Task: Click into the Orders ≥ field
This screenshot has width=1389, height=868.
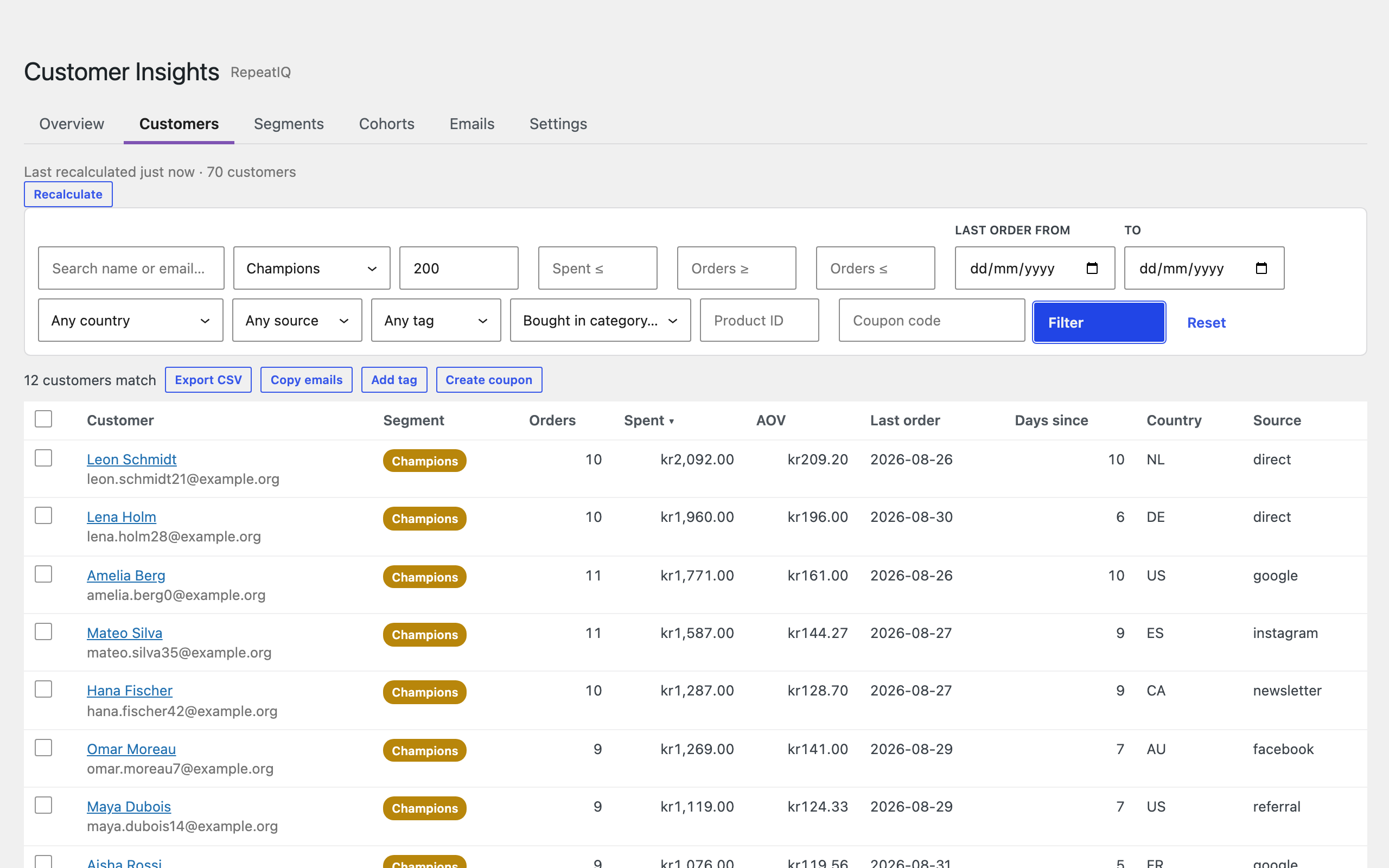Action: (737, 268)
